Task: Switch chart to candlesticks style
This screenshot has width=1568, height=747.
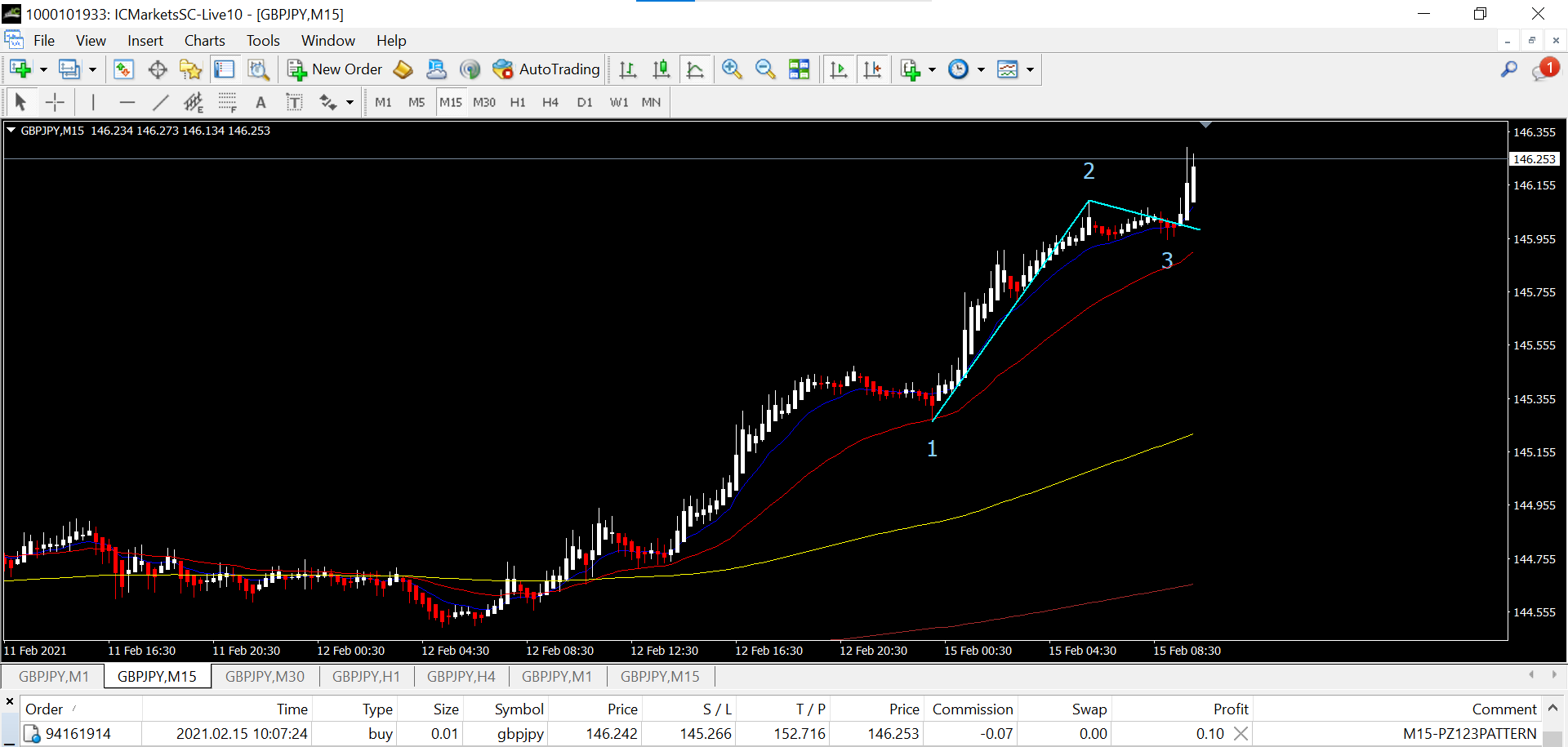Action: tap(661, 69)
